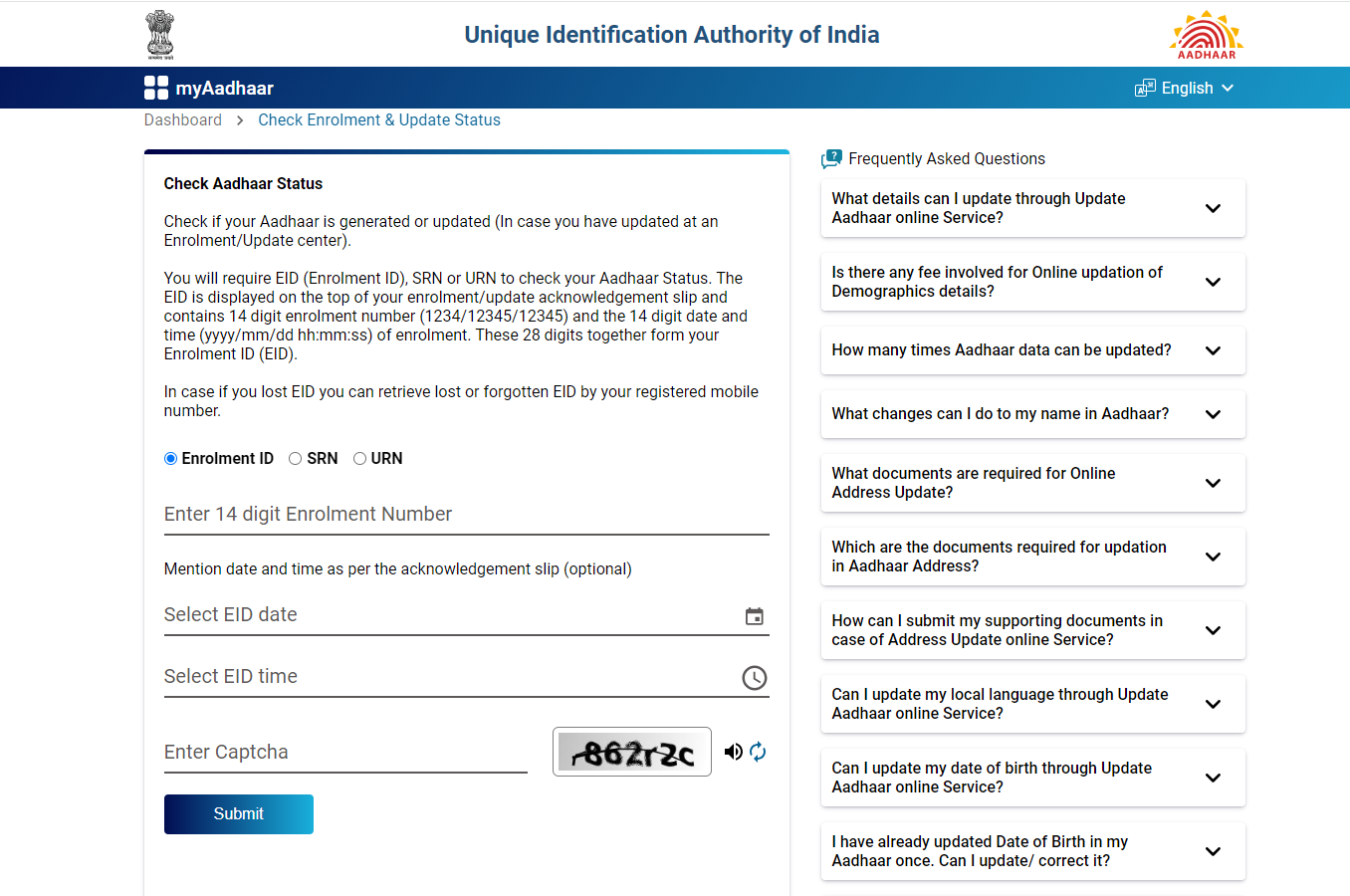
Task: Select the URN radio button
Action: pyautogui.click(x=359, y=458)
